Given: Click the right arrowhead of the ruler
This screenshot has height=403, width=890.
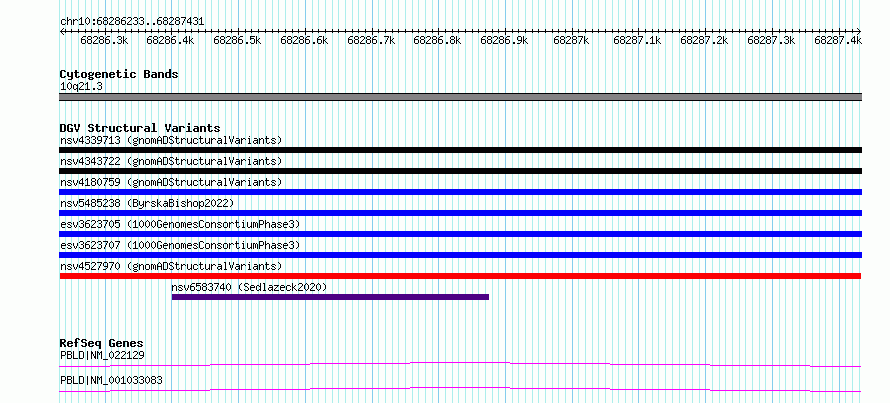Looking at the screenshot, I should 859,31.
